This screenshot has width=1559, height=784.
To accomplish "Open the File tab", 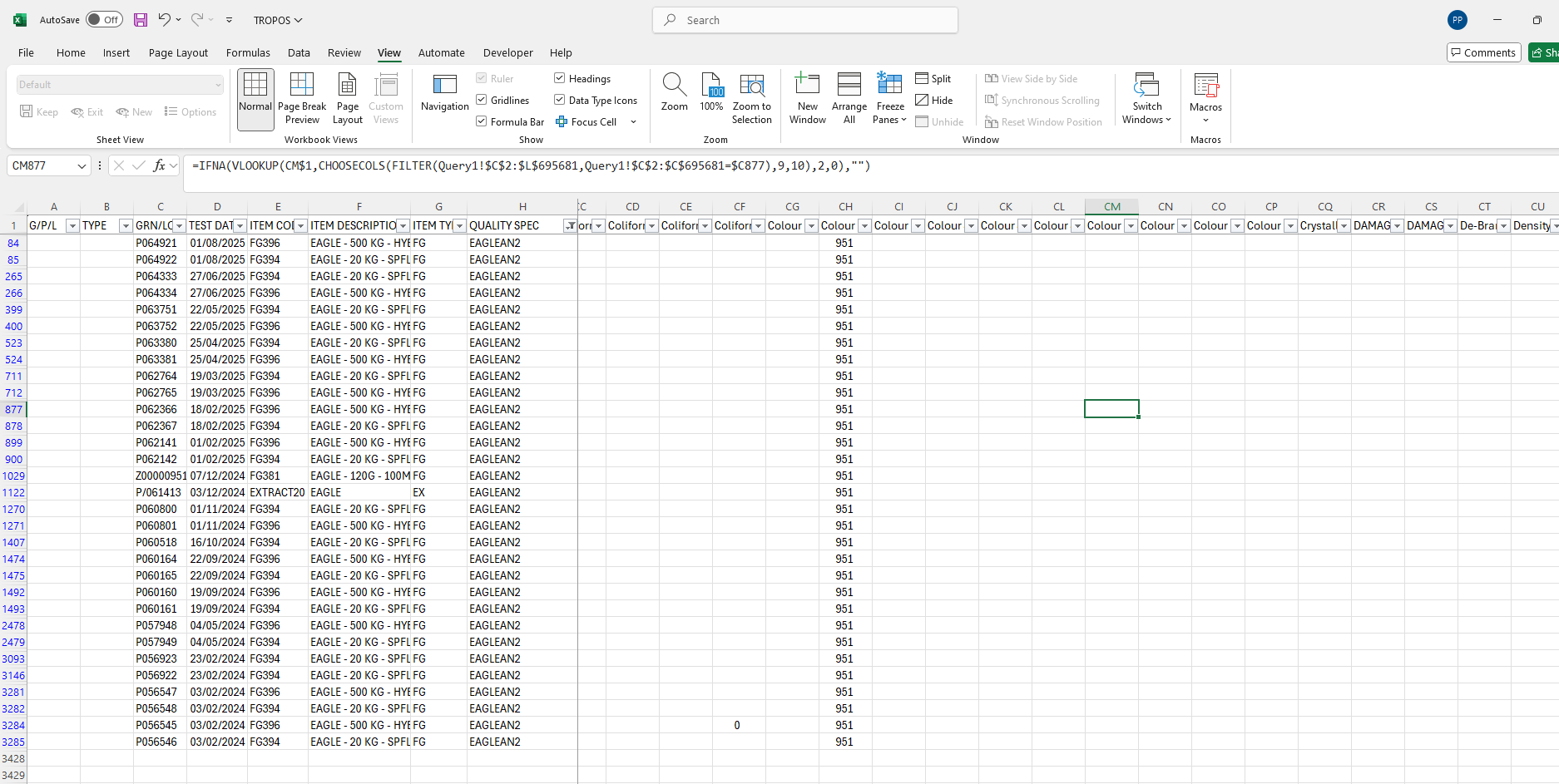I will pyautogui.click(x=26, y=52).
